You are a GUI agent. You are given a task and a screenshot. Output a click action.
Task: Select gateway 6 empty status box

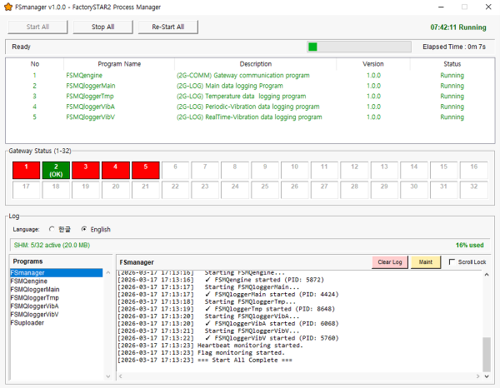point(175,170)
